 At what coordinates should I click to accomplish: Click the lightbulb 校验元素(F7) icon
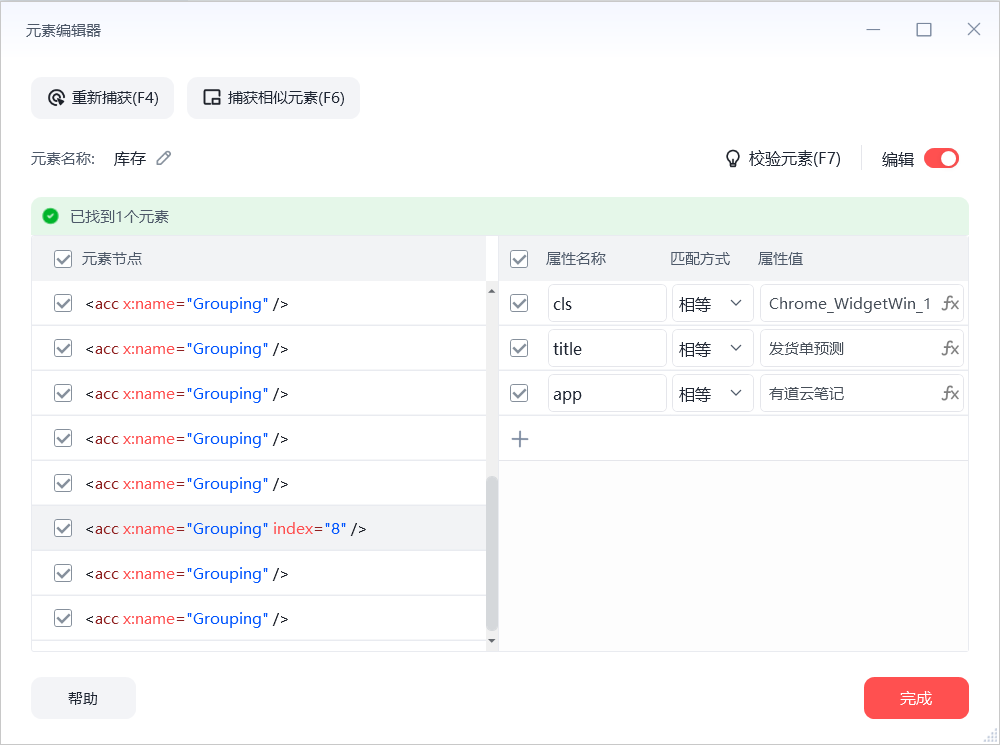tap(732, 158)
